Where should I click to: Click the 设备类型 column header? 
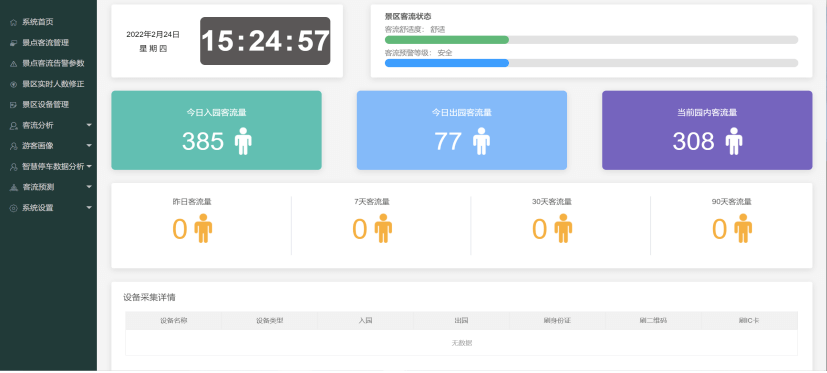click(270, 320)
